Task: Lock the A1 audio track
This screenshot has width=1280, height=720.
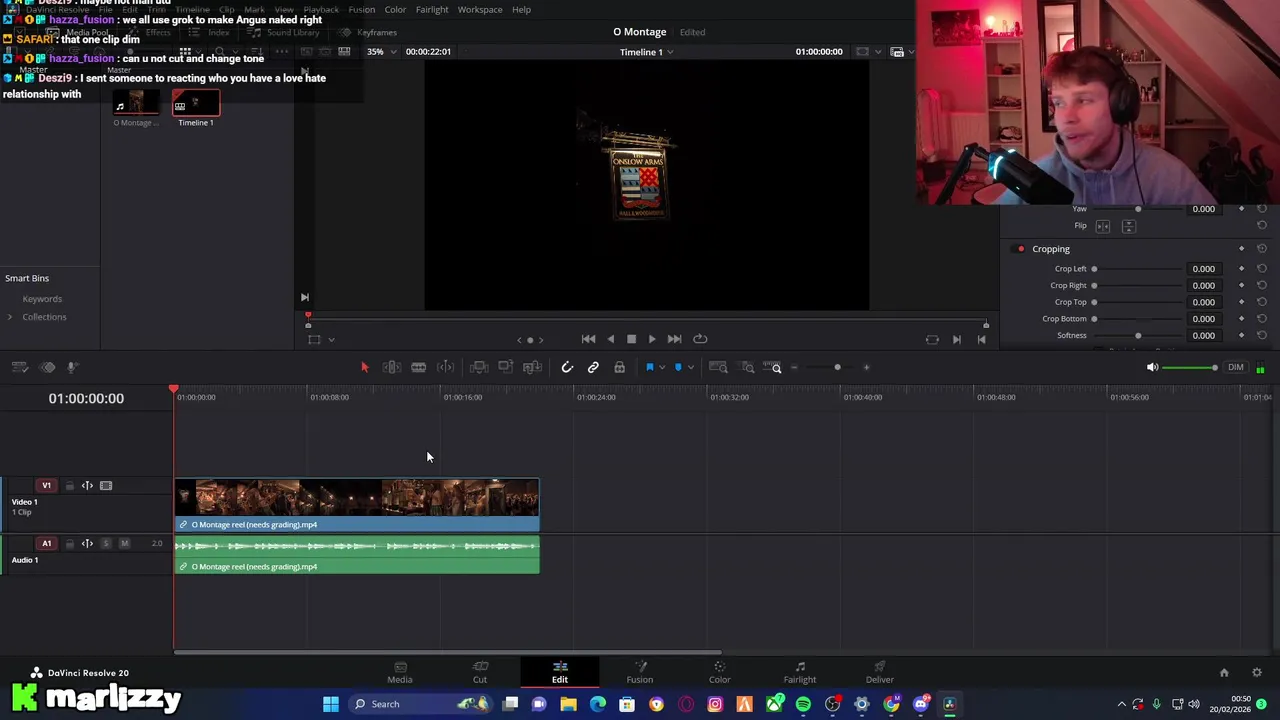Action: [69, 543]
